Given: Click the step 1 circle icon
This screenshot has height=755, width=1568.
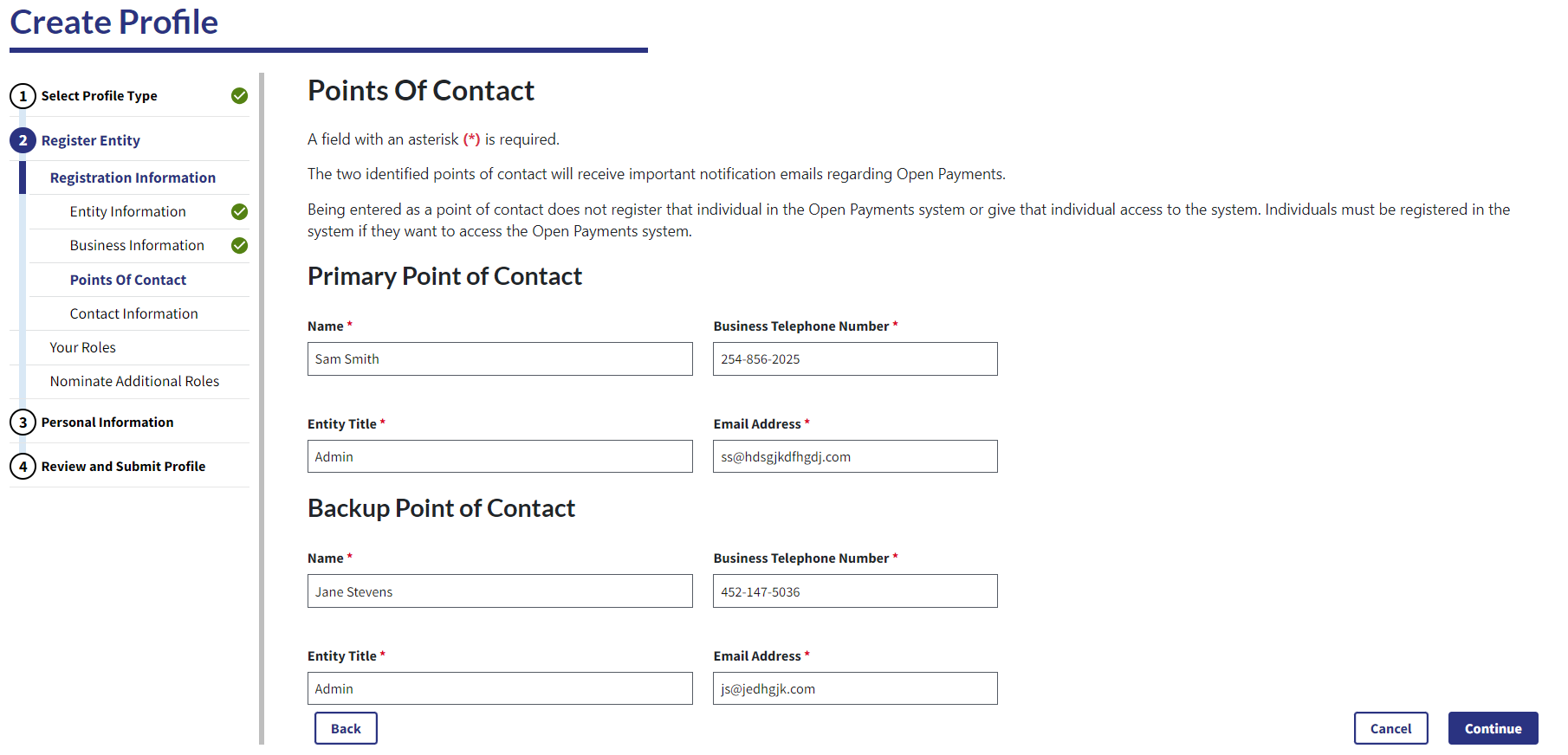Looking at the screenshot, I should pyautogui.click(x=23, y=96).
